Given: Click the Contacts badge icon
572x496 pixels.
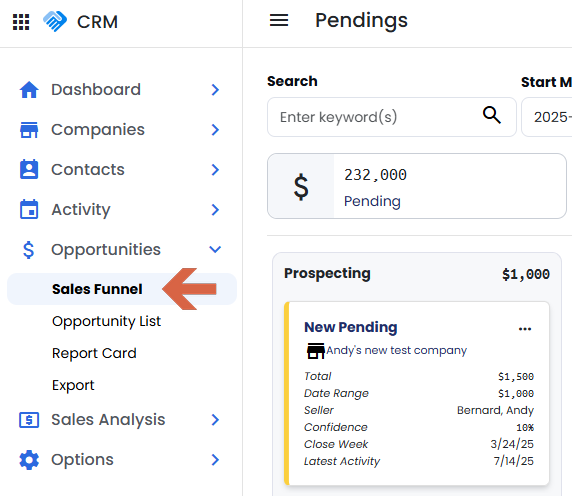Looking at the screenshot, I should point(29,170).
